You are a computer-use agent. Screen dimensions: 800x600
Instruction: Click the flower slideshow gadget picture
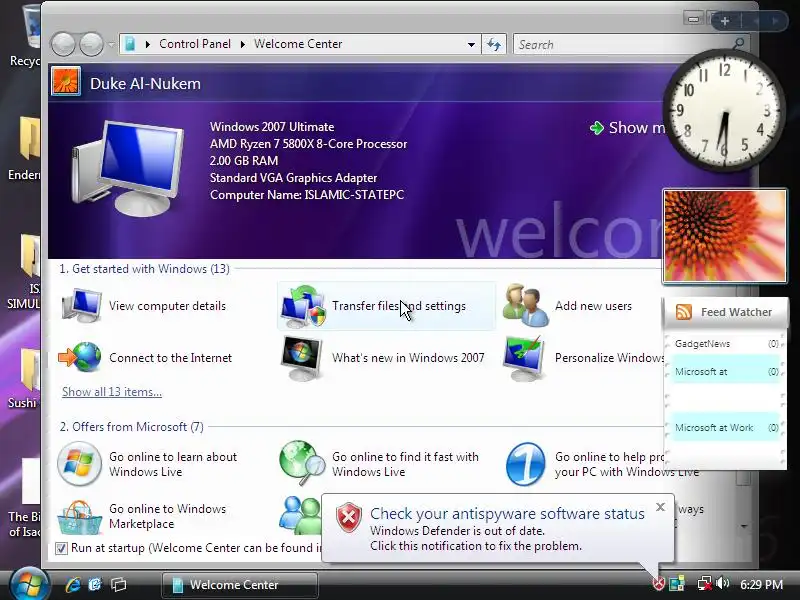724,236
